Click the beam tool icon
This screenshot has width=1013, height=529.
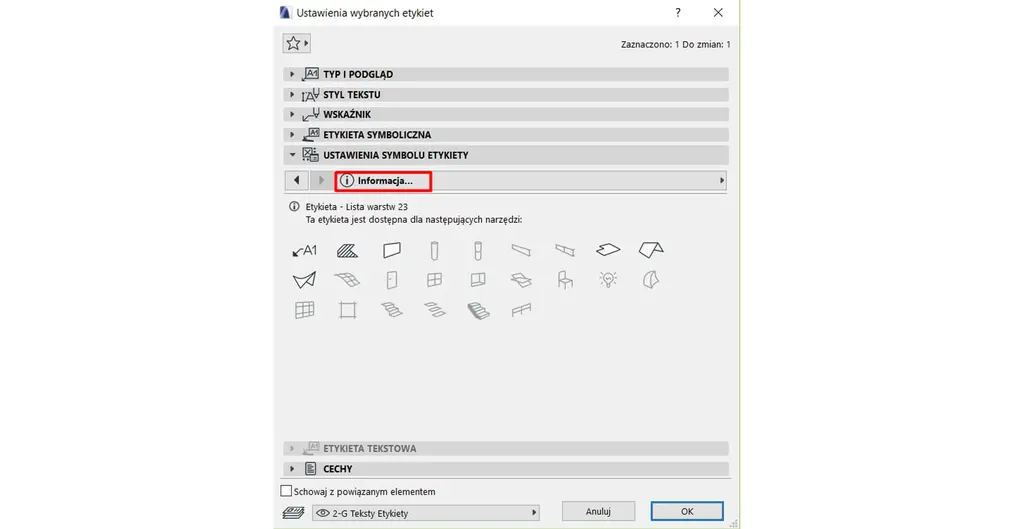click(x=521, y=251)
